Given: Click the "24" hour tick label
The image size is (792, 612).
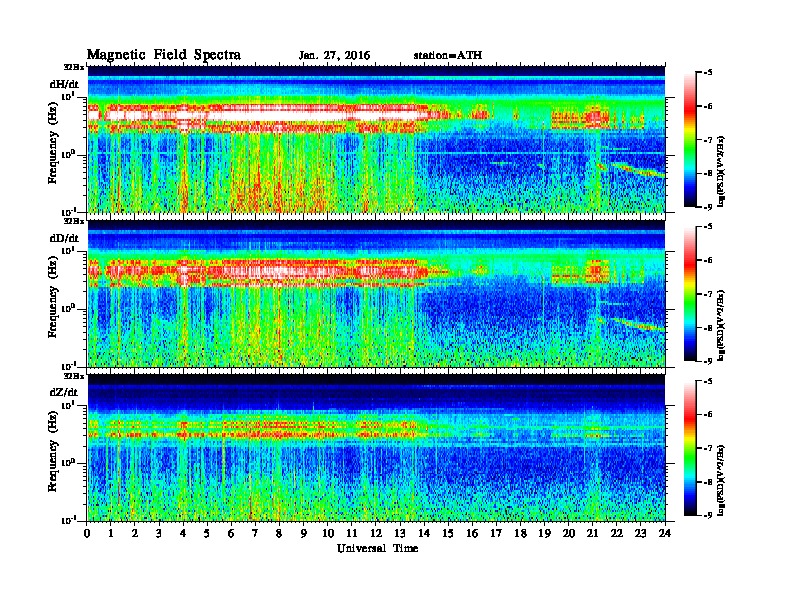Looking at the screenshot, I should click(x=665, y=533).
